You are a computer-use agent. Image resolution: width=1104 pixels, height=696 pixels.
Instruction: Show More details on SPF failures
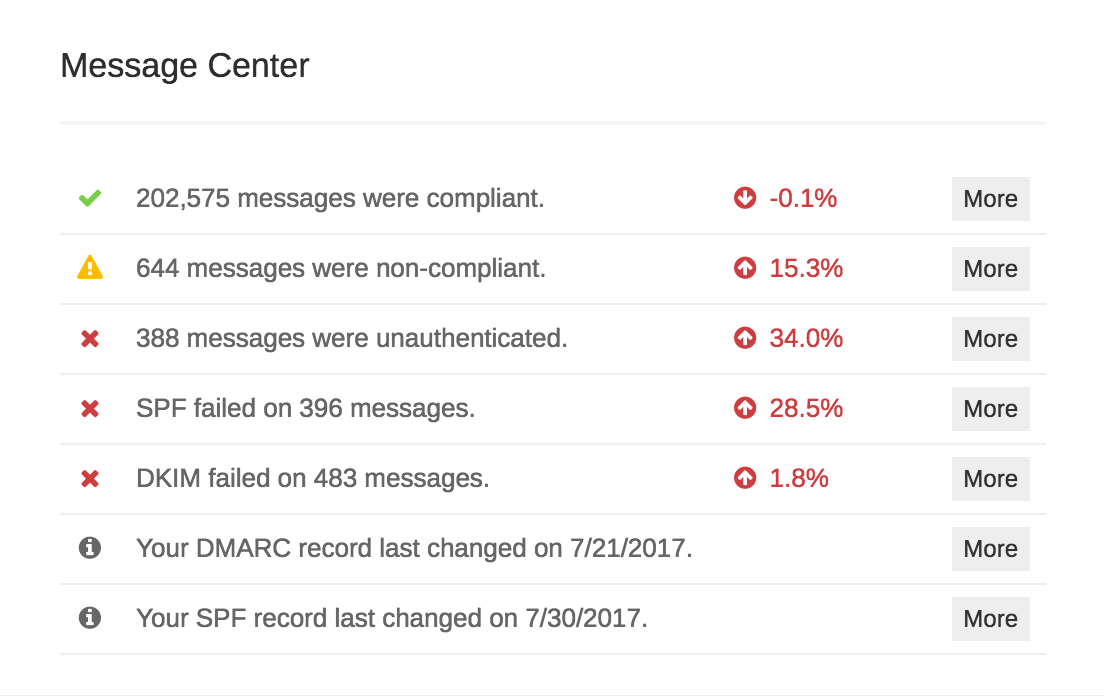click(x=991, y=409)
